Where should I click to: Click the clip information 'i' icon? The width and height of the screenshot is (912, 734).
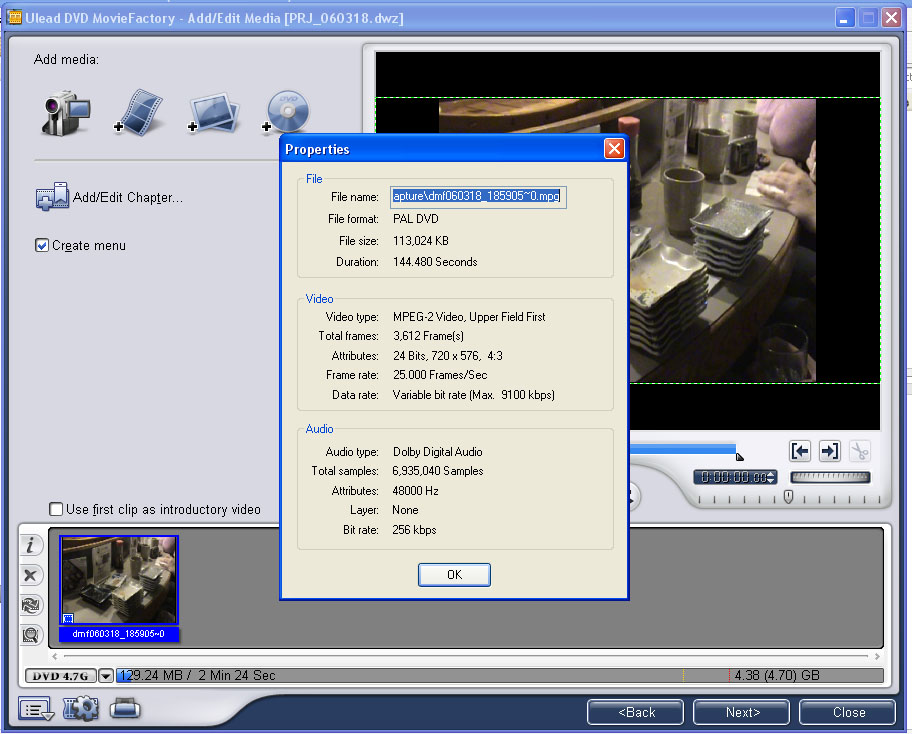tap(31, 546)
